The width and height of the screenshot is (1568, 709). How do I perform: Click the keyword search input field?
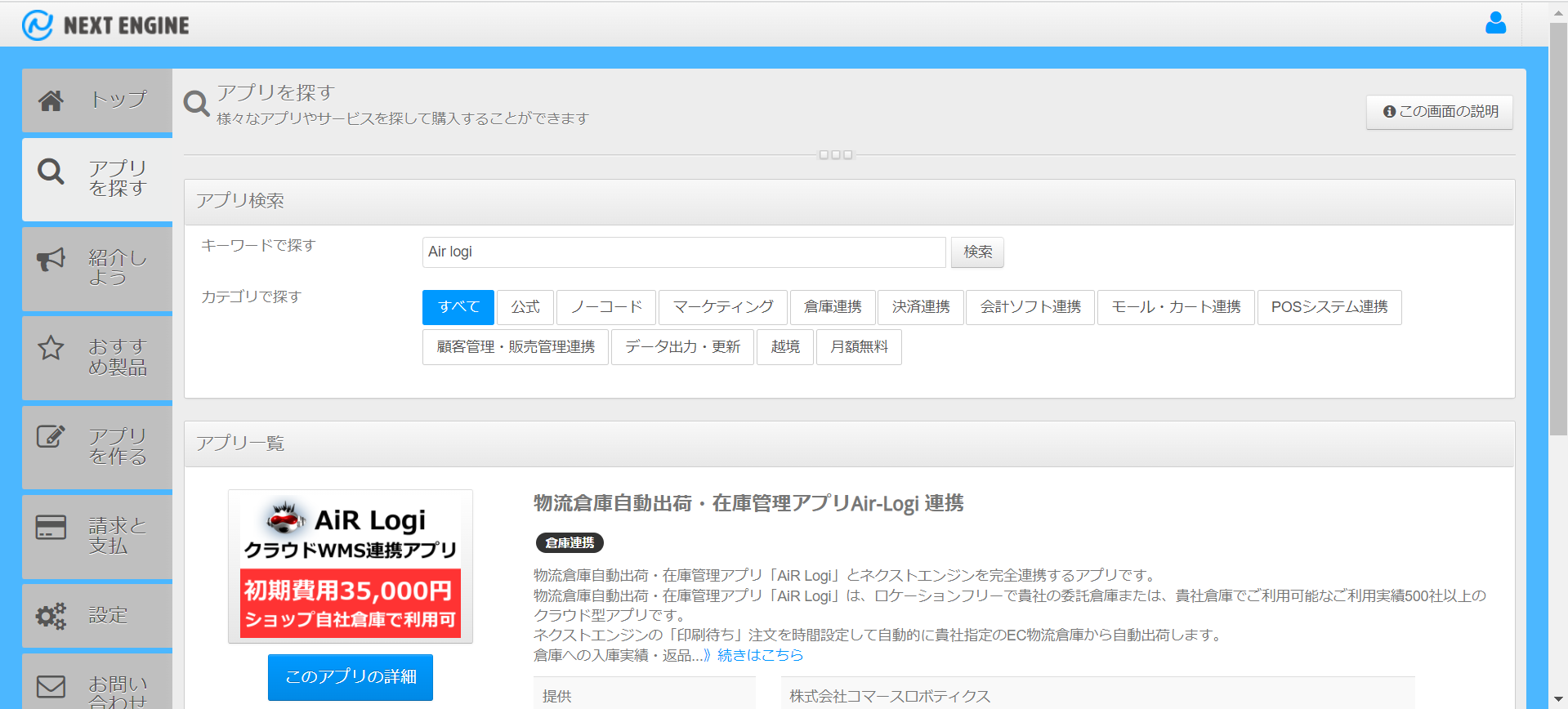[683, 252]
